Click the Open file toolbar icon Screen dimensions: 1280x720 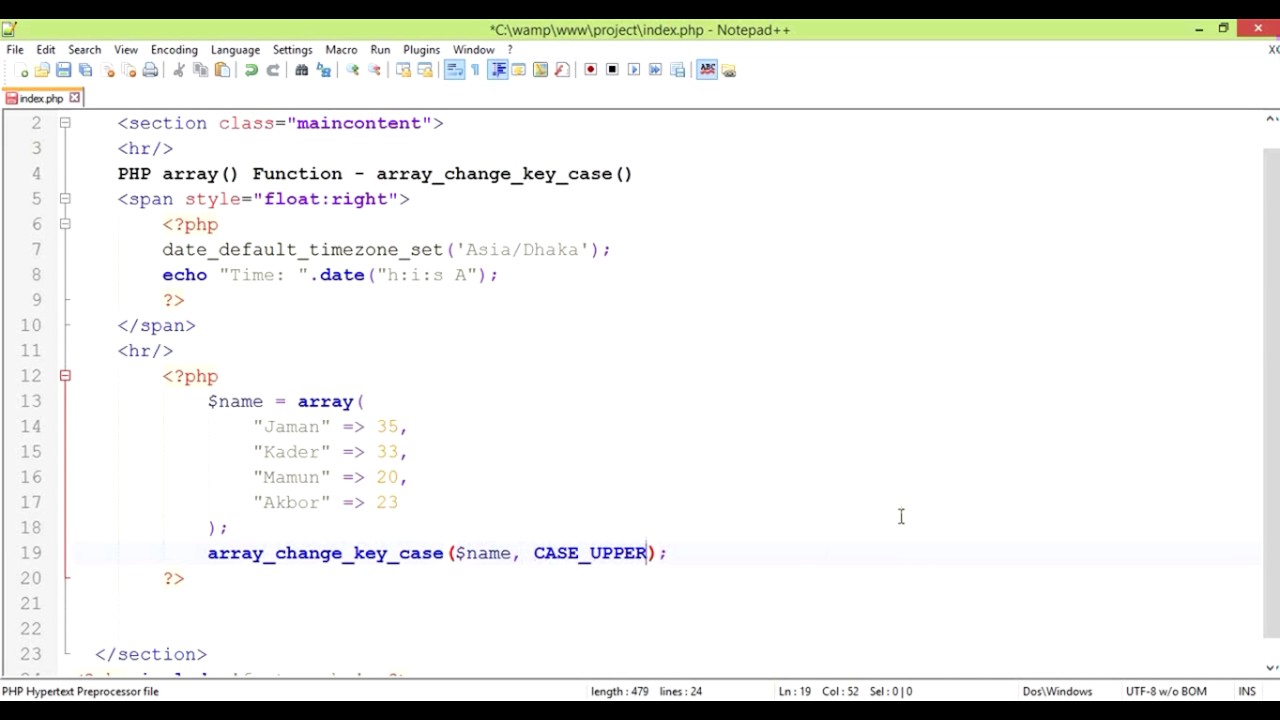42,70
